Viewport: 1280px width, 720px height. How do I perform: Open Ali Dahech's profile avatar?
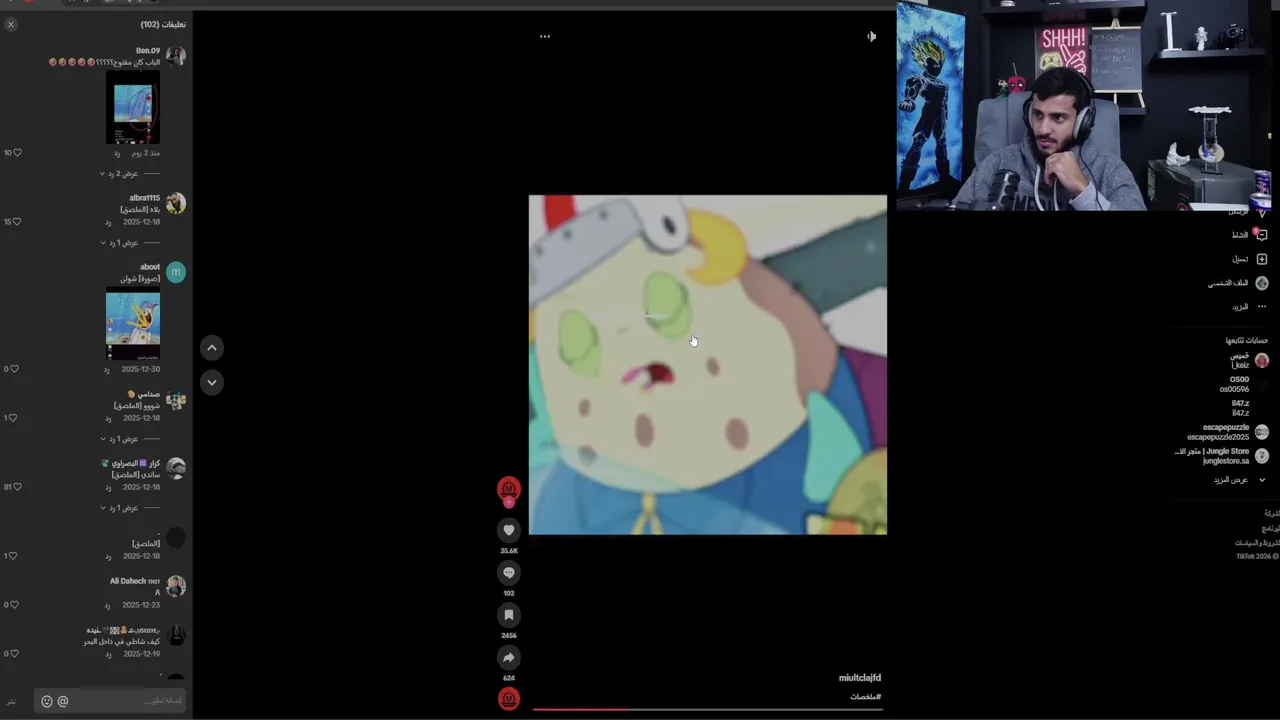coord(176,586)
